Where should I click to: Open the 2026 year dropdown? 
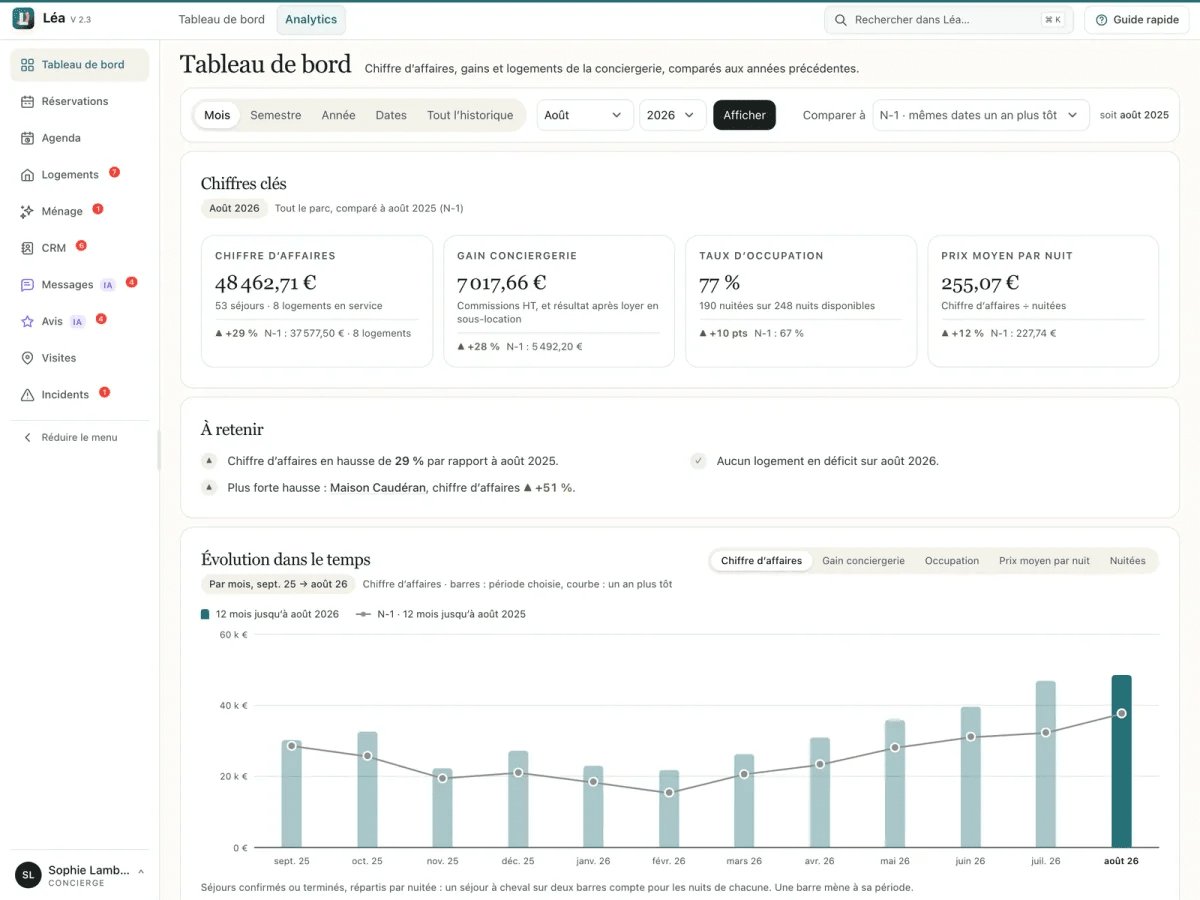click(x=673, y=115)
